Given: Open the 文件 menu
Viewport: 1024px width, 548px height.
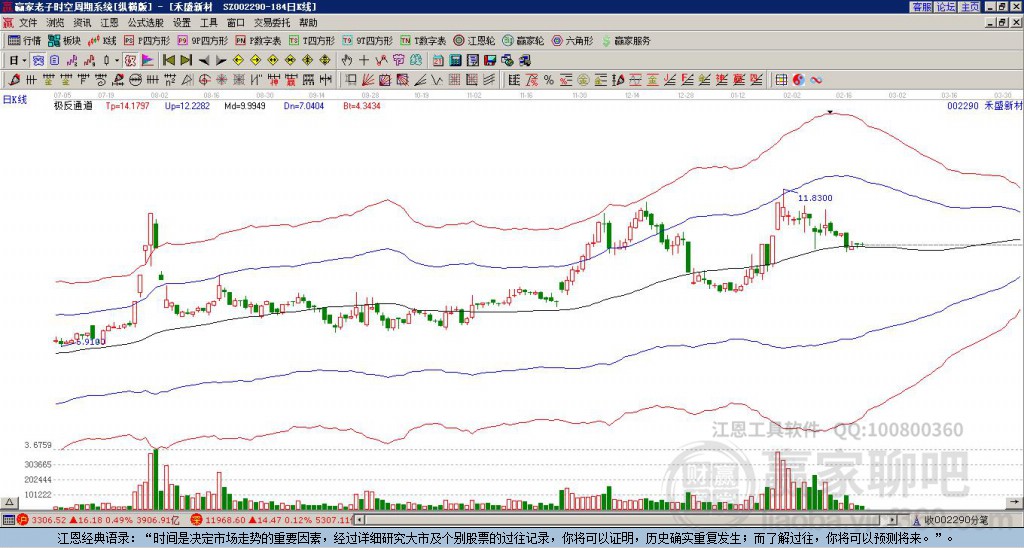Looking at the screenshot, I should tap(28, 23).
